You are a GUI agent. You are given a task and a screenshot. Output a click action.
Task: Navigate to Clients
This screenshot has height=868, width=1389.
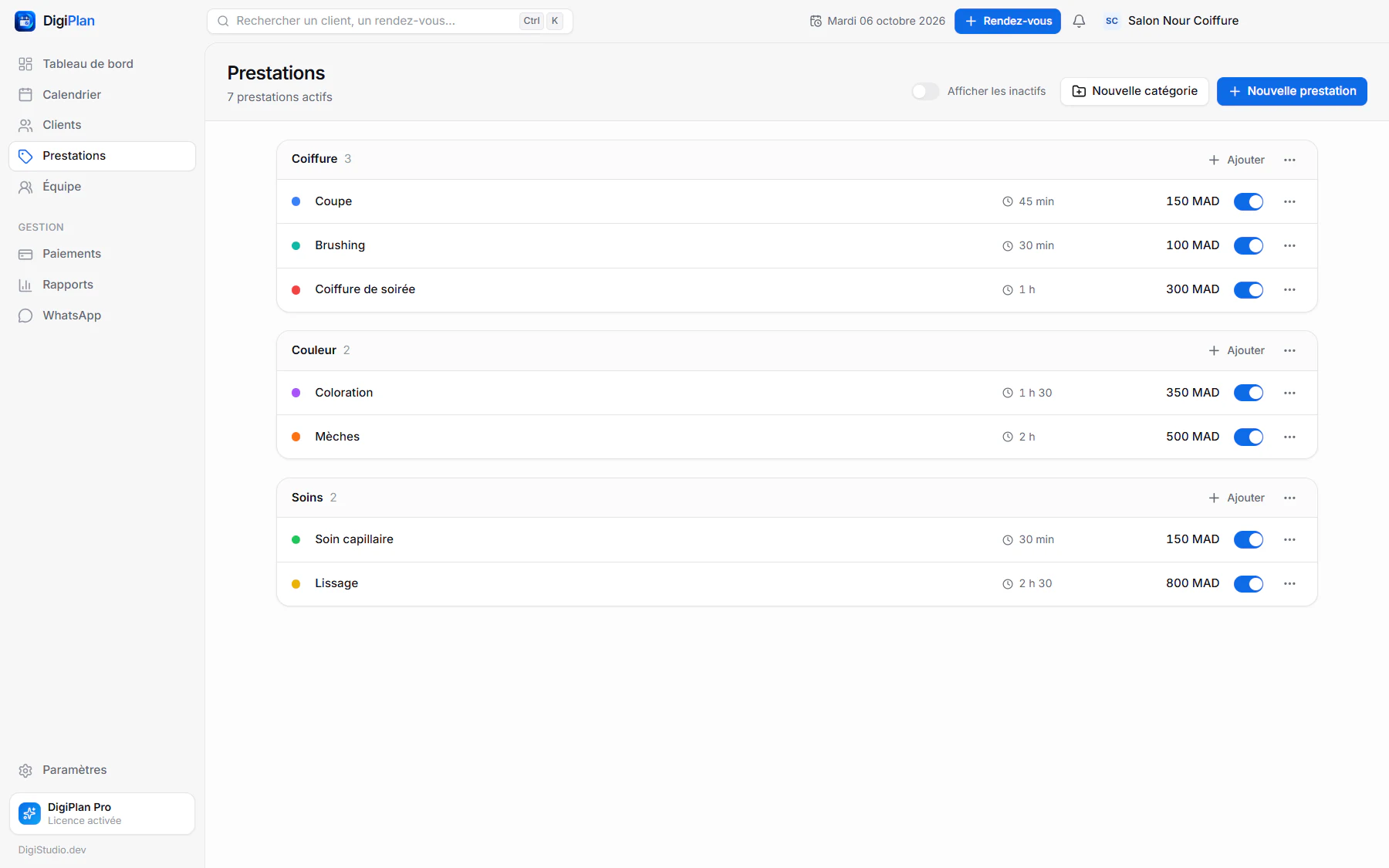tap(102, 125)
